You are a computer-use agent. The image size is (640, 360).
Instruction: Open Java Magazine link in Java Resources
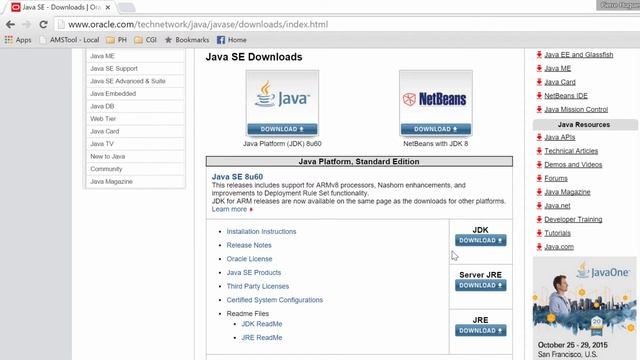pos(567,192)
